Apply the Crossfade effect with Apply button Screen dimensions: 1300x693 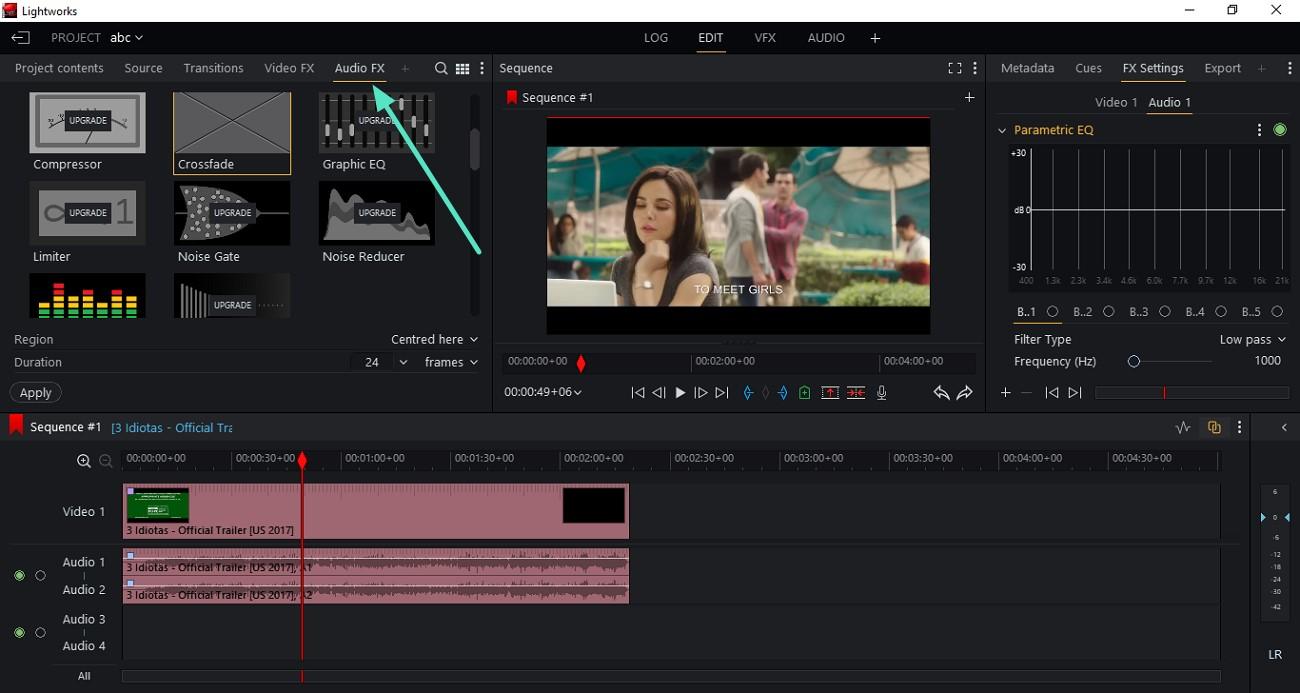click(x=36, y=393)
